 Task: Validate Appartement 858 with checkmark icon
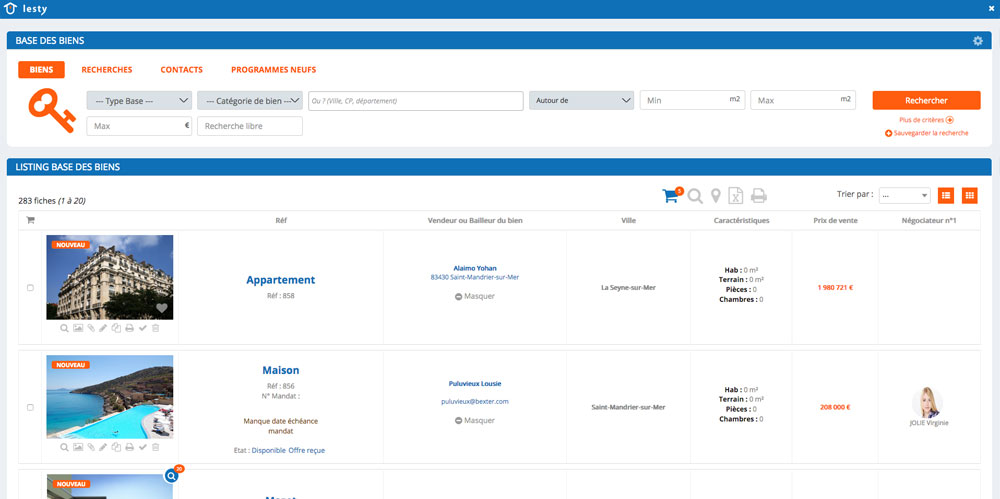click(x=143, y=328)
